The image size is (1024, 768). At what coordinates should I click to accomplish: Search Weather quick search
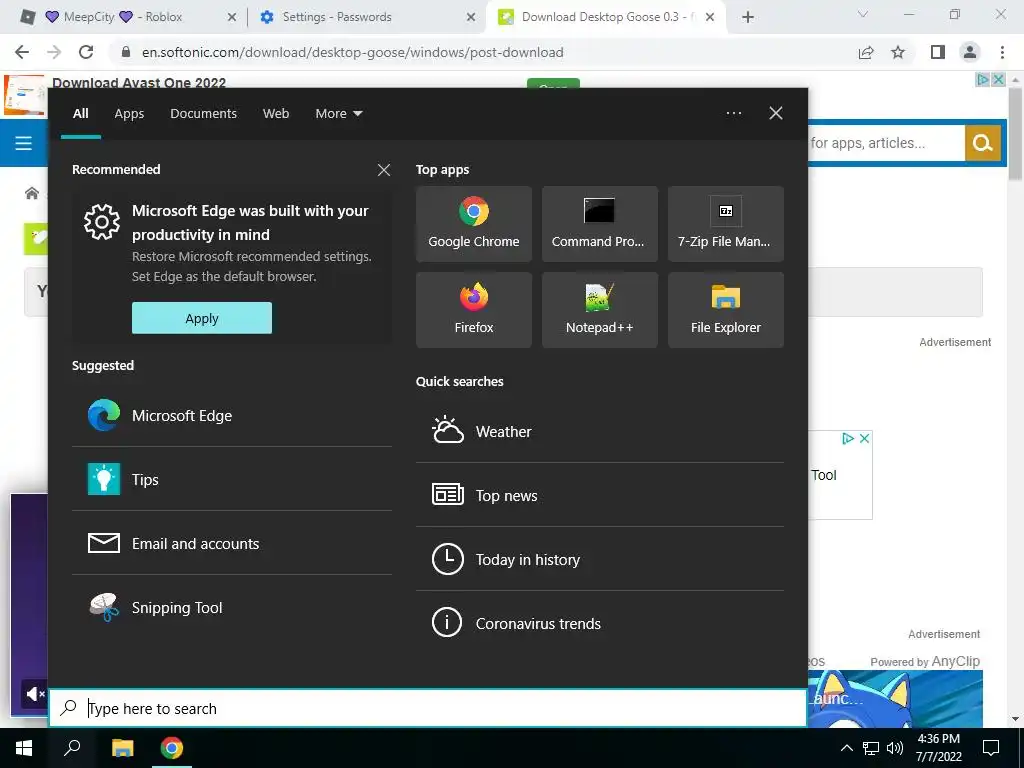click(x=600, y=431)
